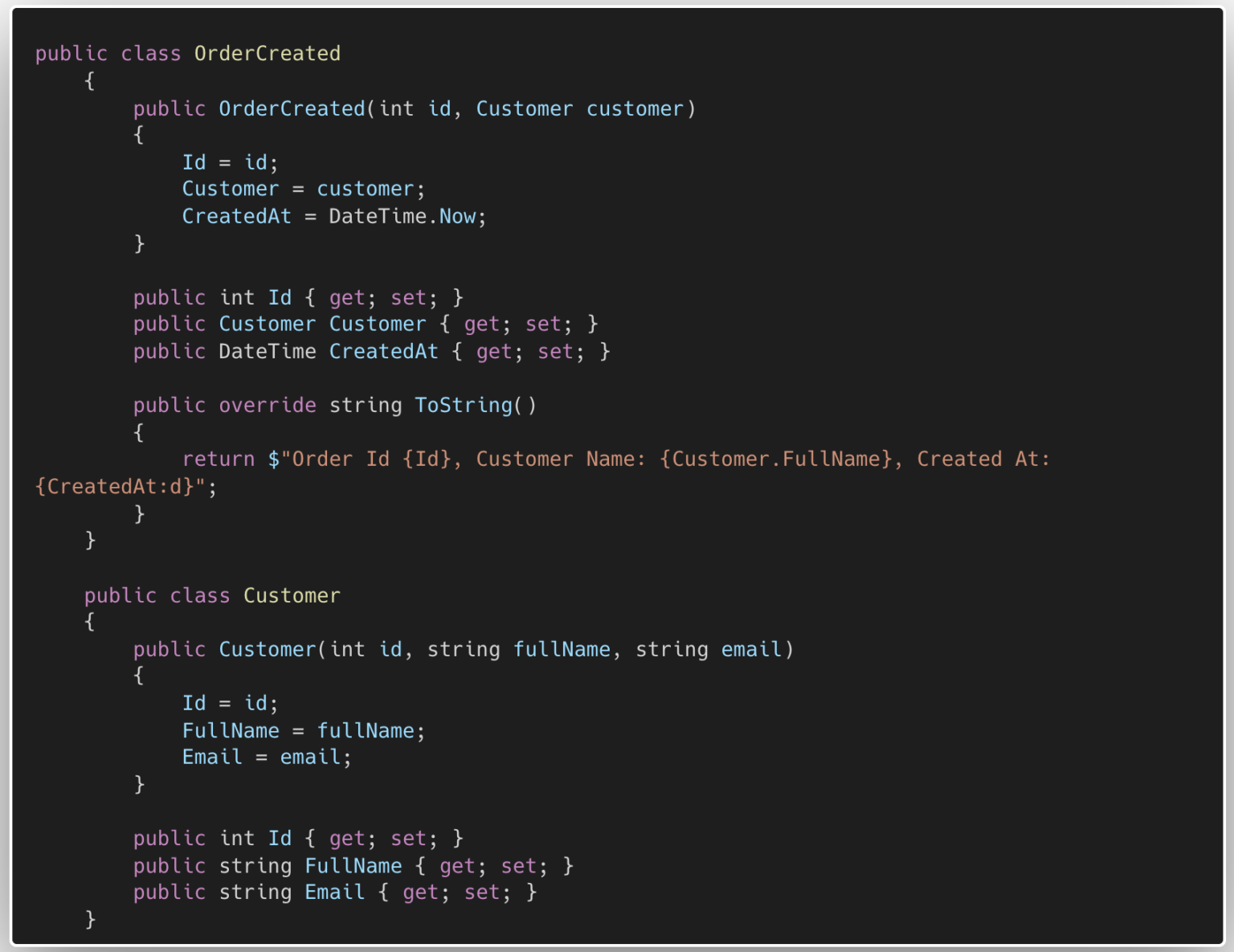The width and height of the screenshot is (1234, 952).
Task: Click the override keyword
Action: point(267,405)
